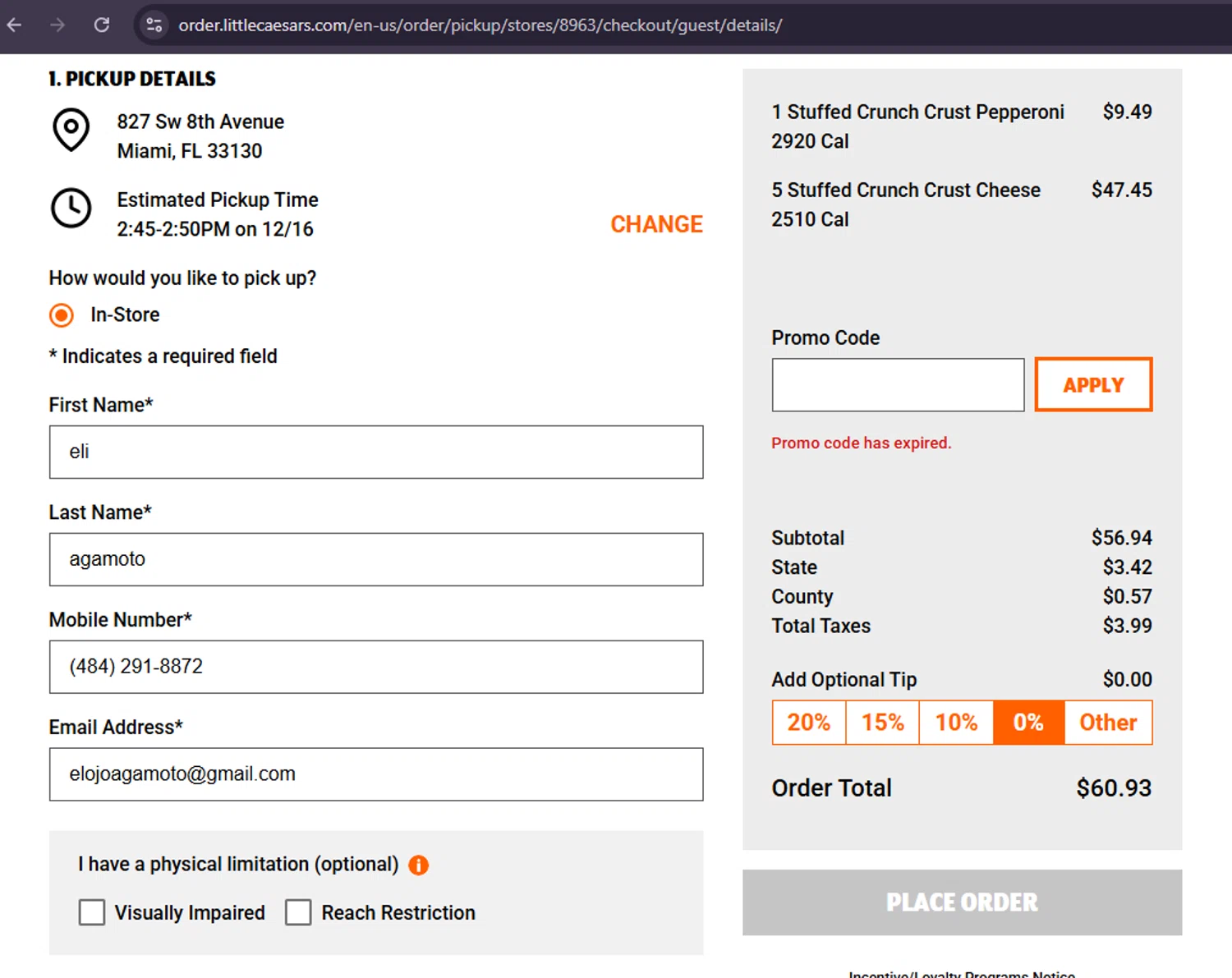The width and height of the screenshot is (1232, 978).
Task: Select the 10% tip option
Action: pyautogui.click(x=957, y=723)
